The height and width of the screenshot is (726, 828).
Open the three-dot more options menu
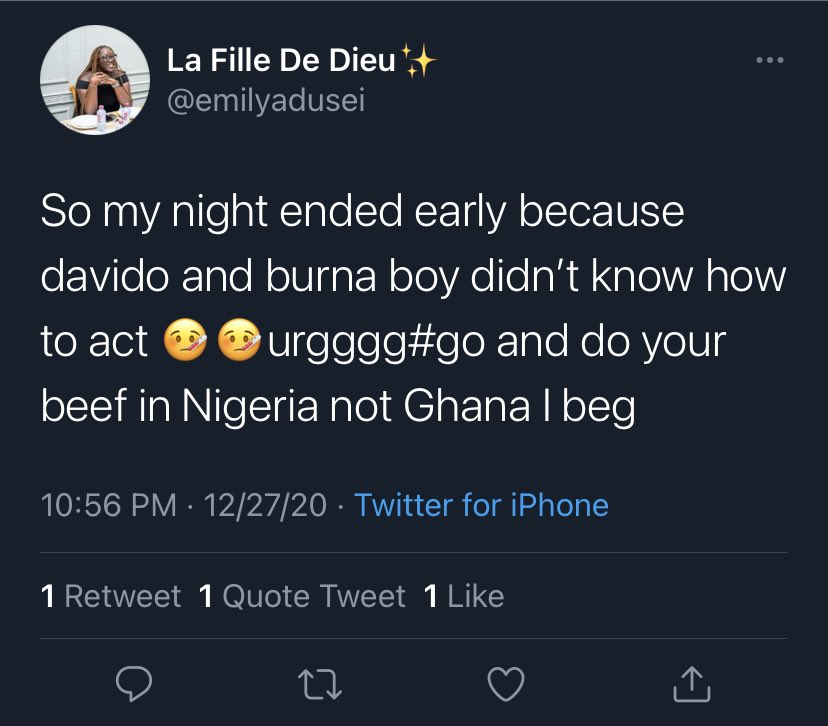(770, 62)
